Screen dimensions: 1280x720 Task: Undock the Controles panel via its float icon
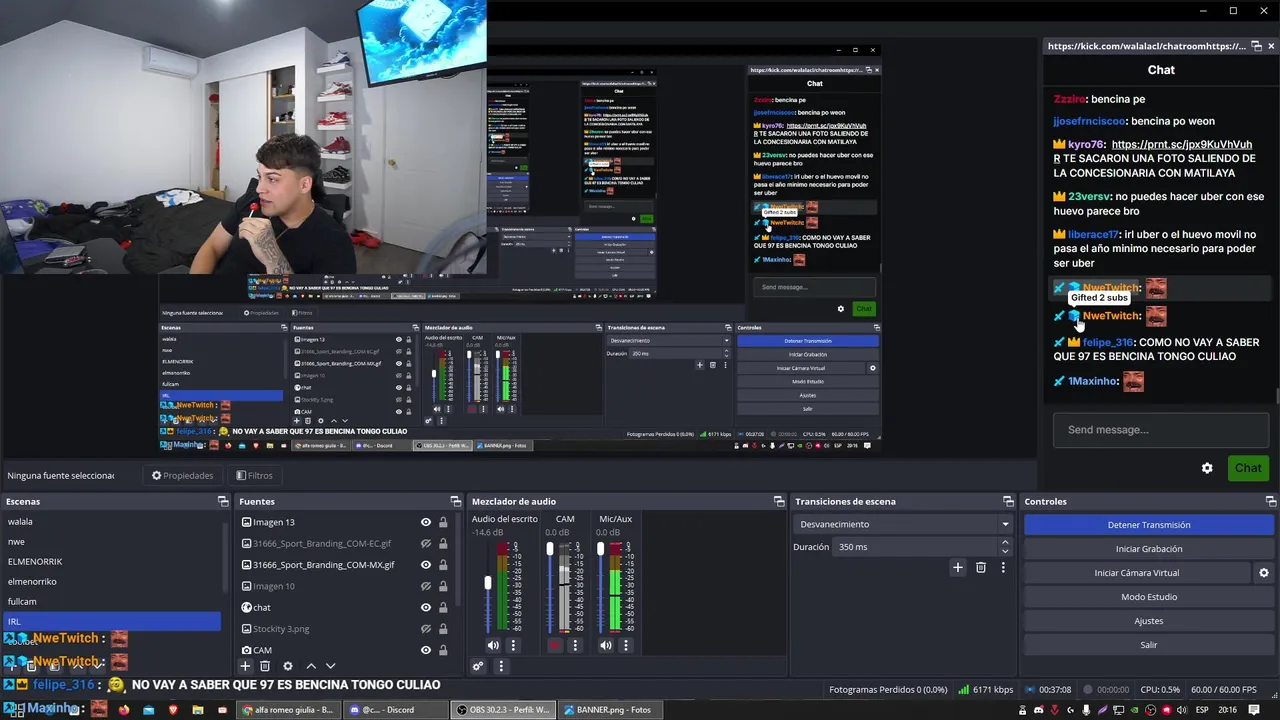pyautogui.click(x=1271, y=501)
